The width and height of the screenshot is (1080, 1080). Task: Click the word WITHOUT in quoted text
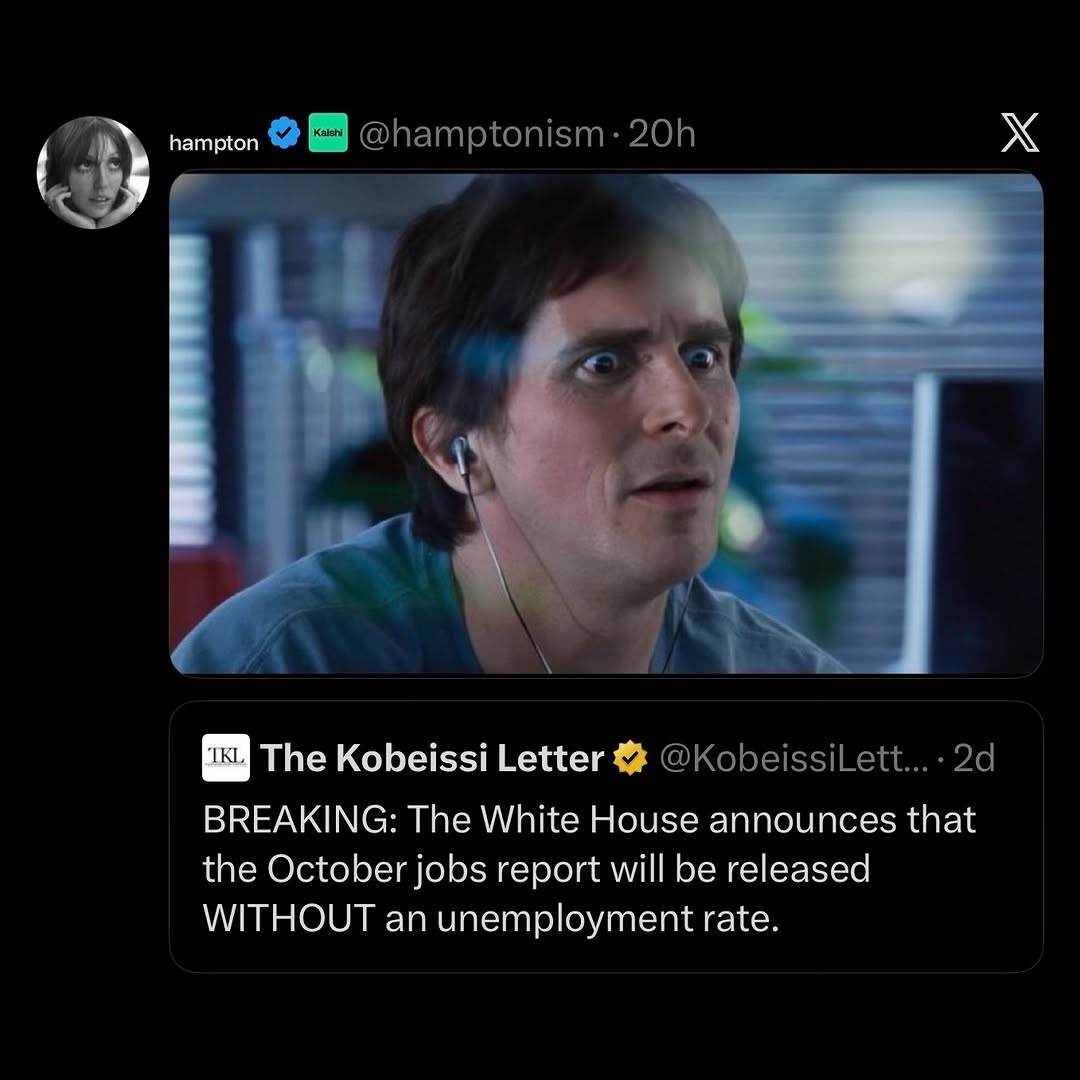[x=289, y=918]
